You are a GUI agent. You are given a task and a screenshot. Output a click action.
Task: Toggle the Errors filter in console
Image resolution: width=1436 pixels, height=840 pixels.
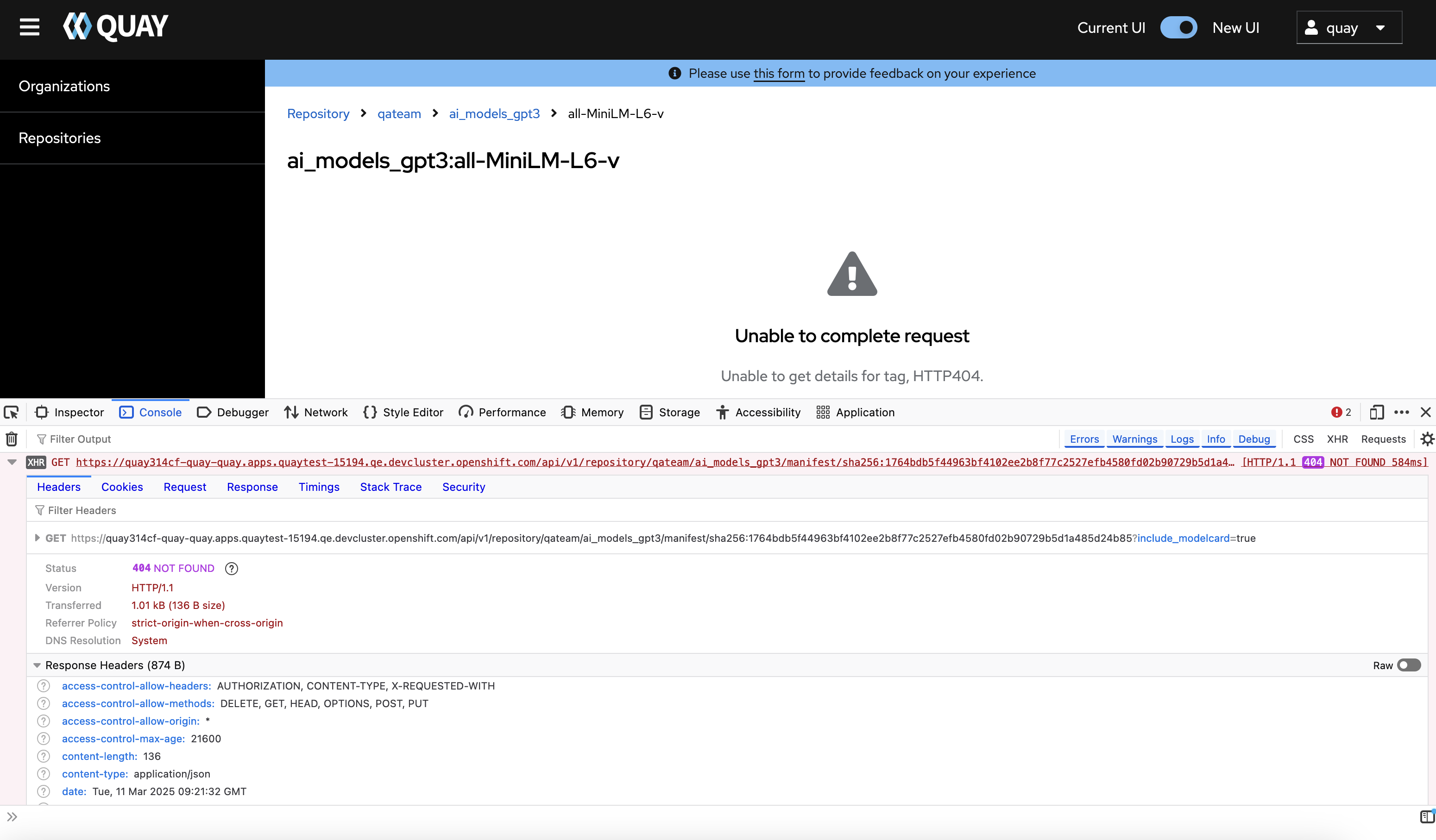point(1084,439)
